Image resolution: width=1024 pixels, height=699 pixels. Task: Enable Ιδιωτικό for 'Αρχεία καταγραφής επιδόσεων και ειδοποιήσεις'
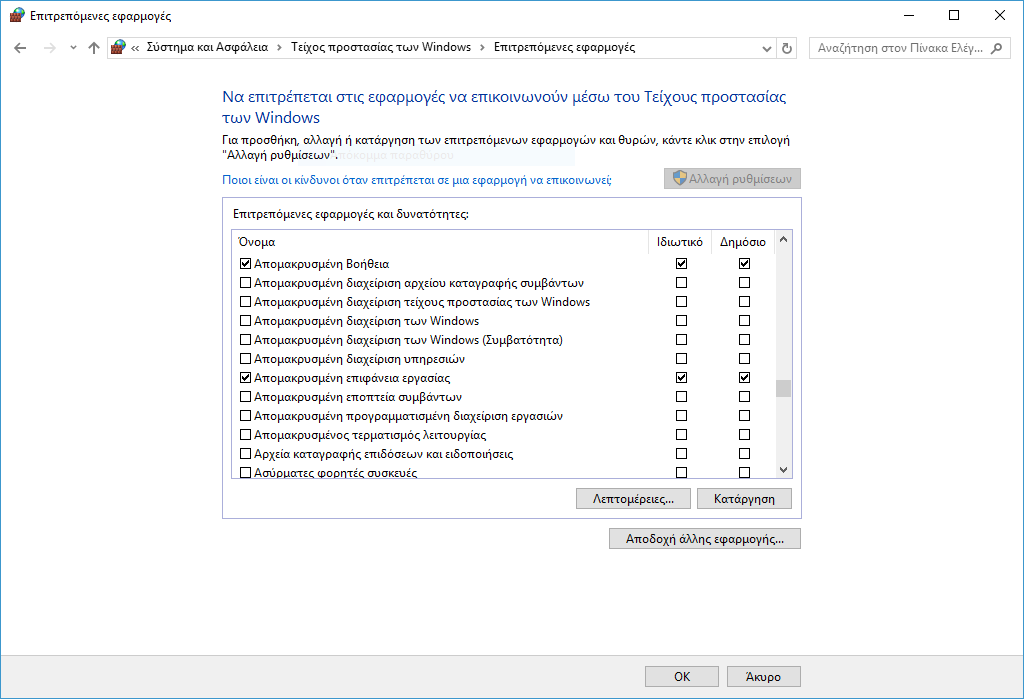681,453
